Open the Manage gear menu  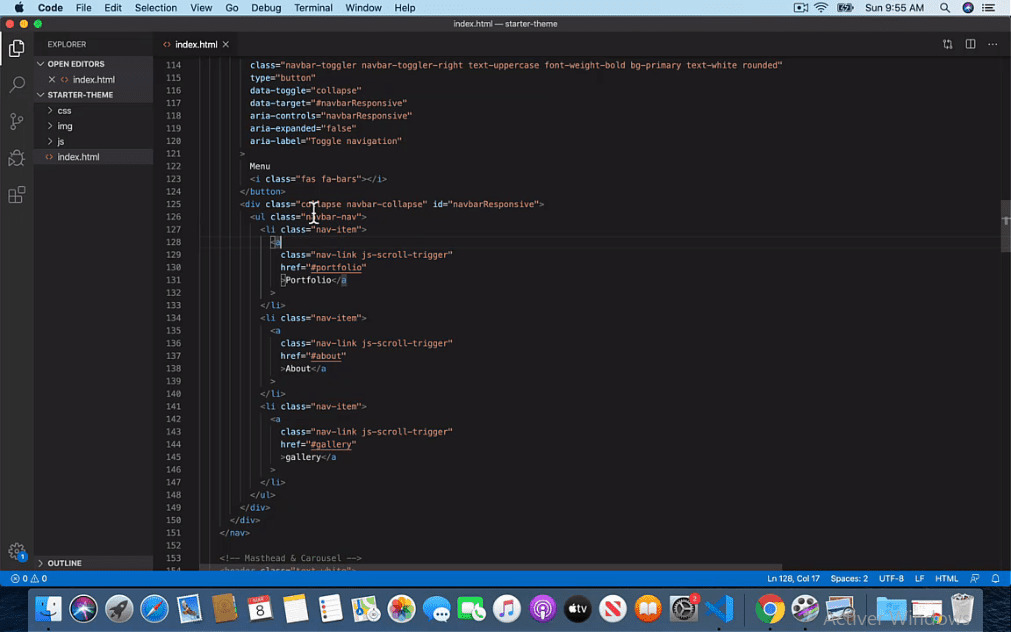coord(16,551)
